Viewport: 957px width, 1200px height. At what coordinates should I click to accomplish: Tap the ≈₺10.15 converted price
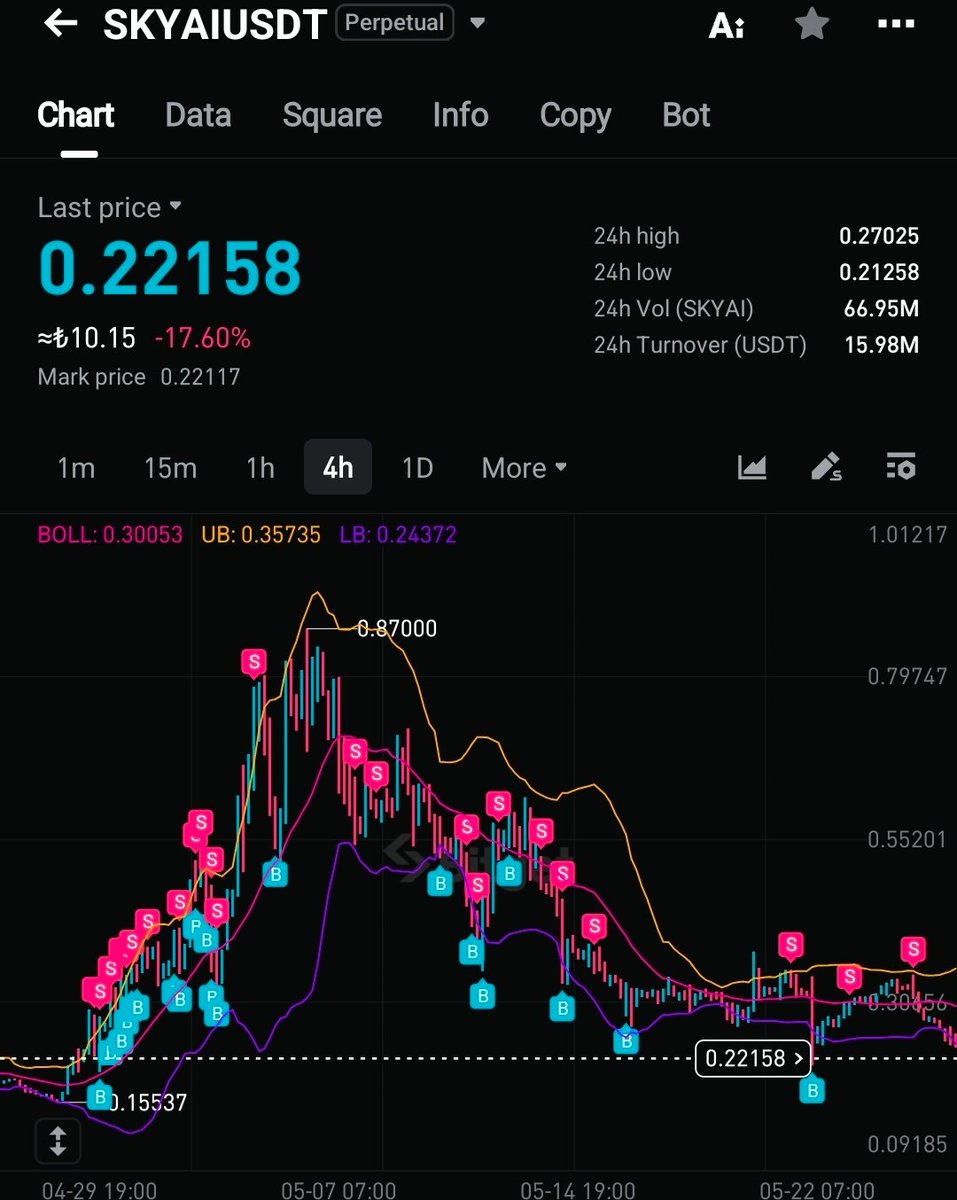(x=87, y=338)
